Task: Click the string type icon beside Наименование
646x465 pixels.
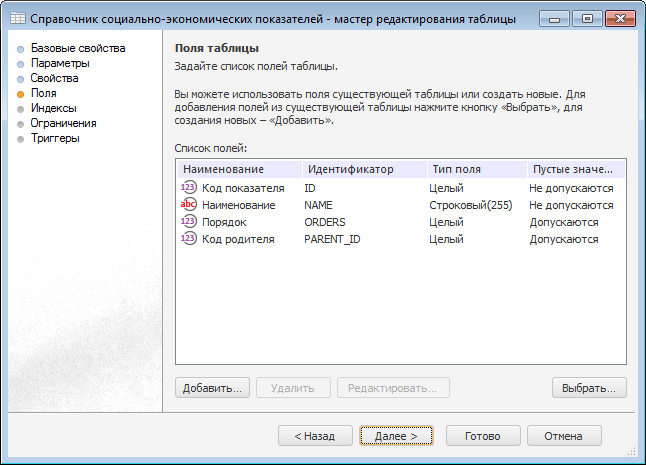Action: click(x=188, y=205)
